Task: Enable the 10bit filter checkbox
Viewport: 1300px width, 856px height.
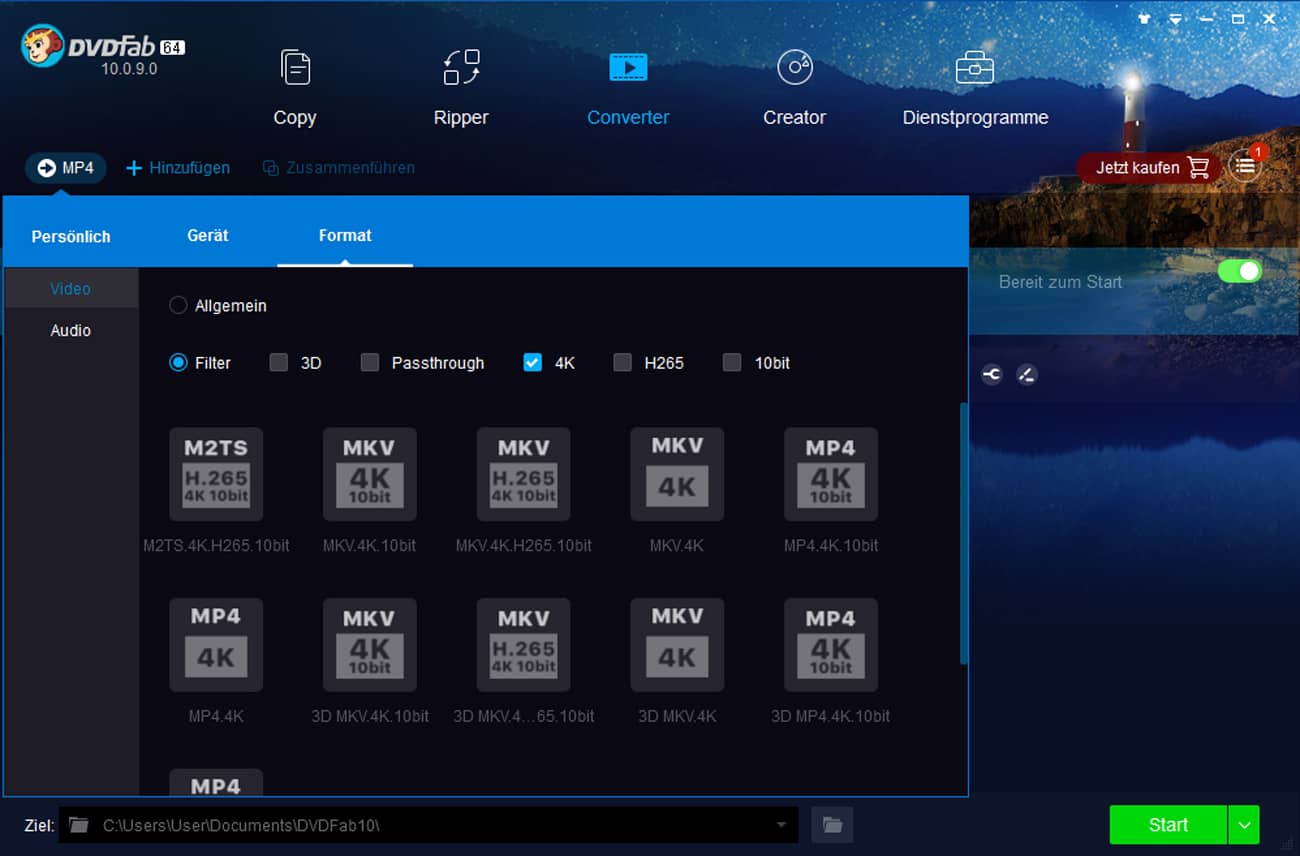Action: coord(732,363)
